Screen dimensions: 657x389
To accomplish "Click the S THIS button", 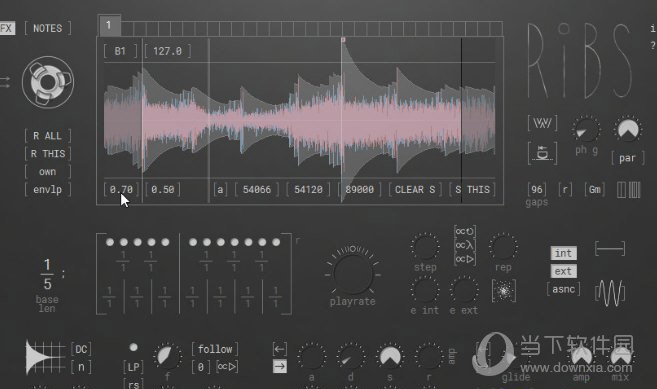I will tap(472, 189).
